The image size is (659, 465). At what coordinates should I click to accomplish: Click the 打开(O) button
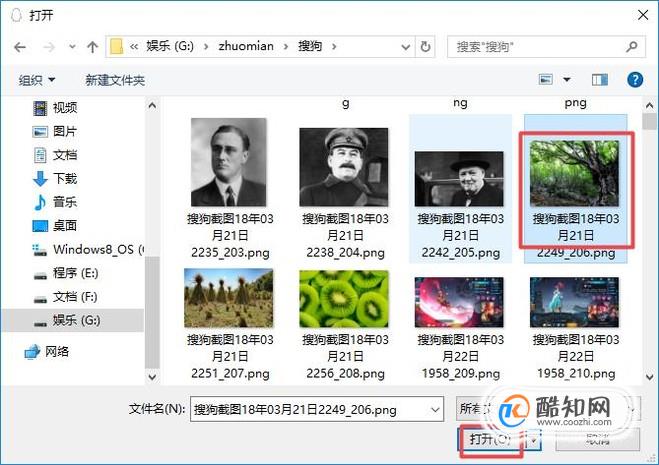(490, 440)
